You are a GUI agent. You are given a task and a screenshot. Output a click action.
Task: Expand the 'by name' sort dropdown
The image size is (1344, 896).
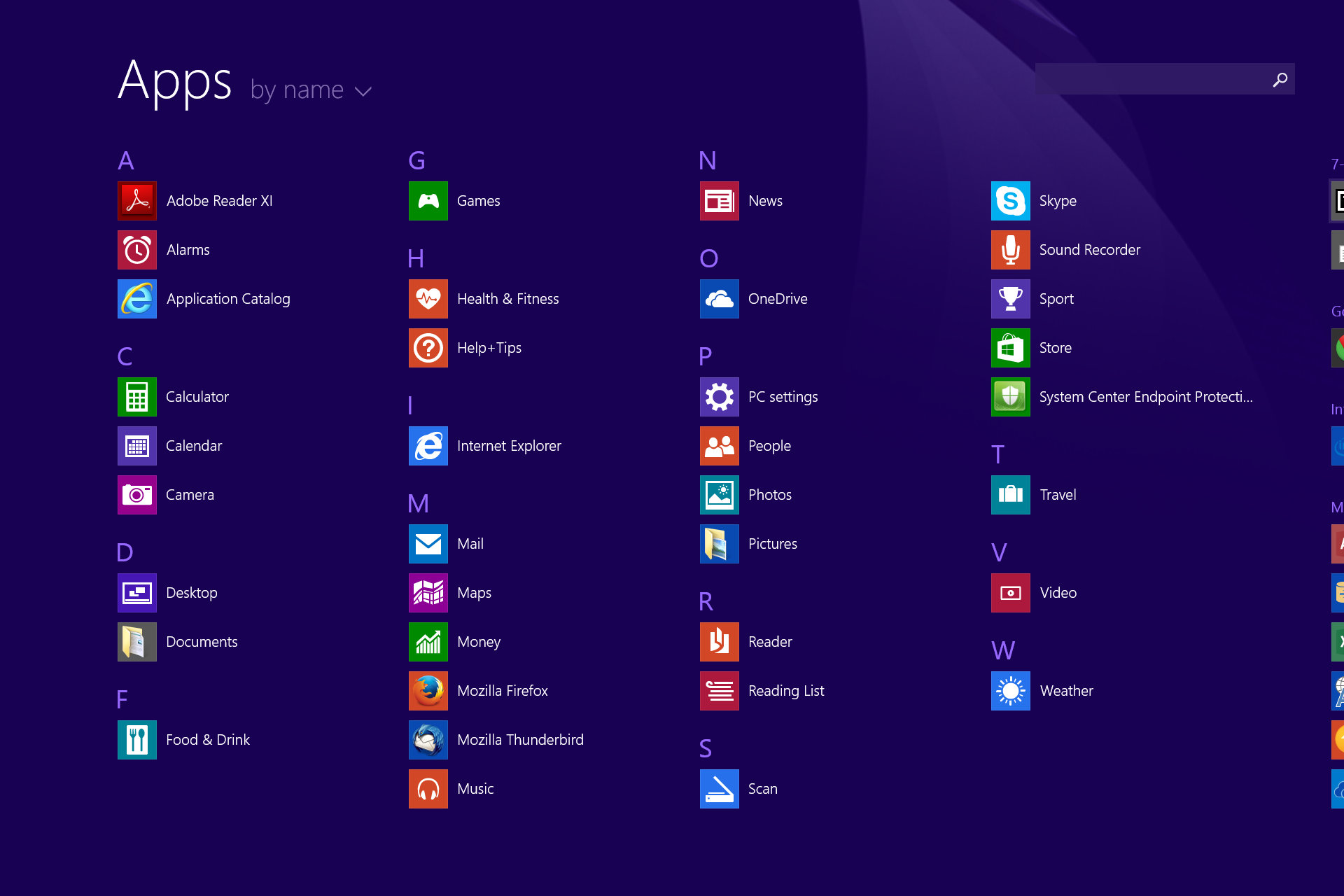pyautogui.click(x=311, y=90)
